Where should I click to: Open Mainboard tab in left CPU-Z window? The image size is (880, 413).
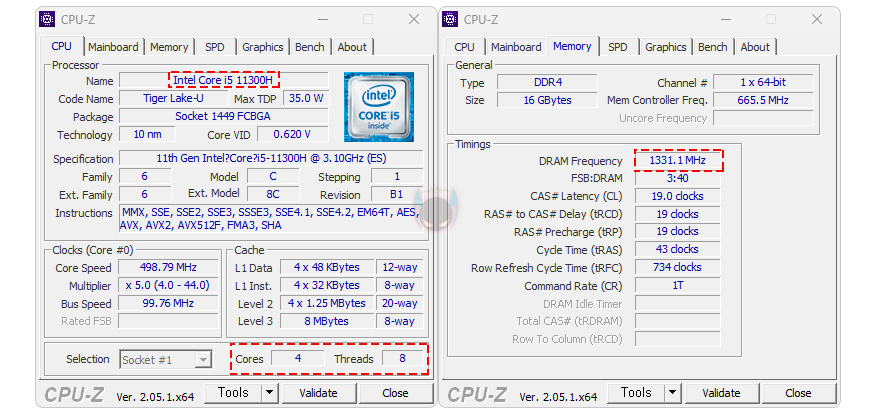pos(113,47)
